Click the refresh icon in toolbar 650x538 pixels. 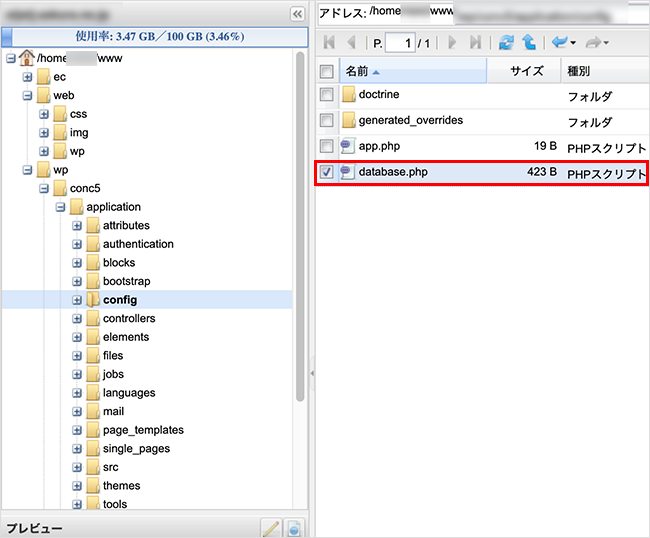[x=506, y=43]
